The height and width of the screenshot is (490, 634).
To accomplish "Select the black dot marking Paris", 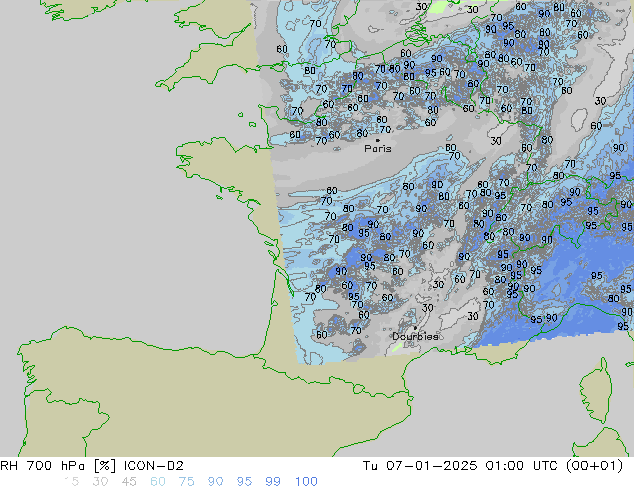I will coord(378,140).
